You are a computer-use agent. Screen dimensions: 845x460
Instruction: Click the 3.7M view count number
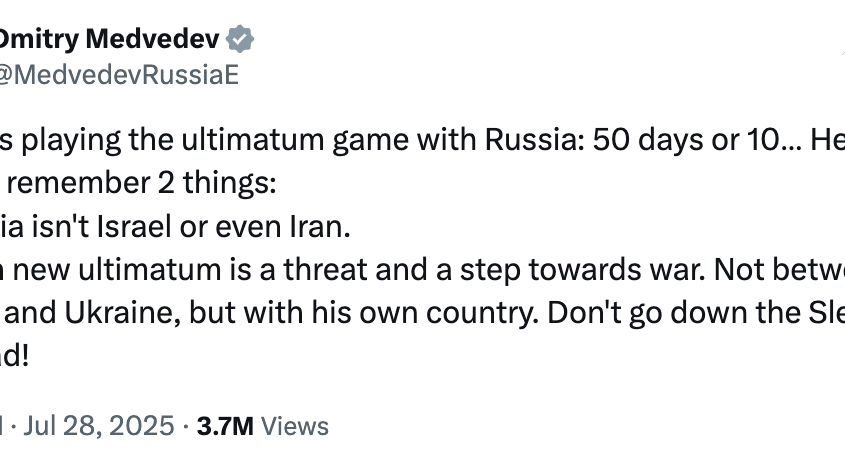coord(225,426)
